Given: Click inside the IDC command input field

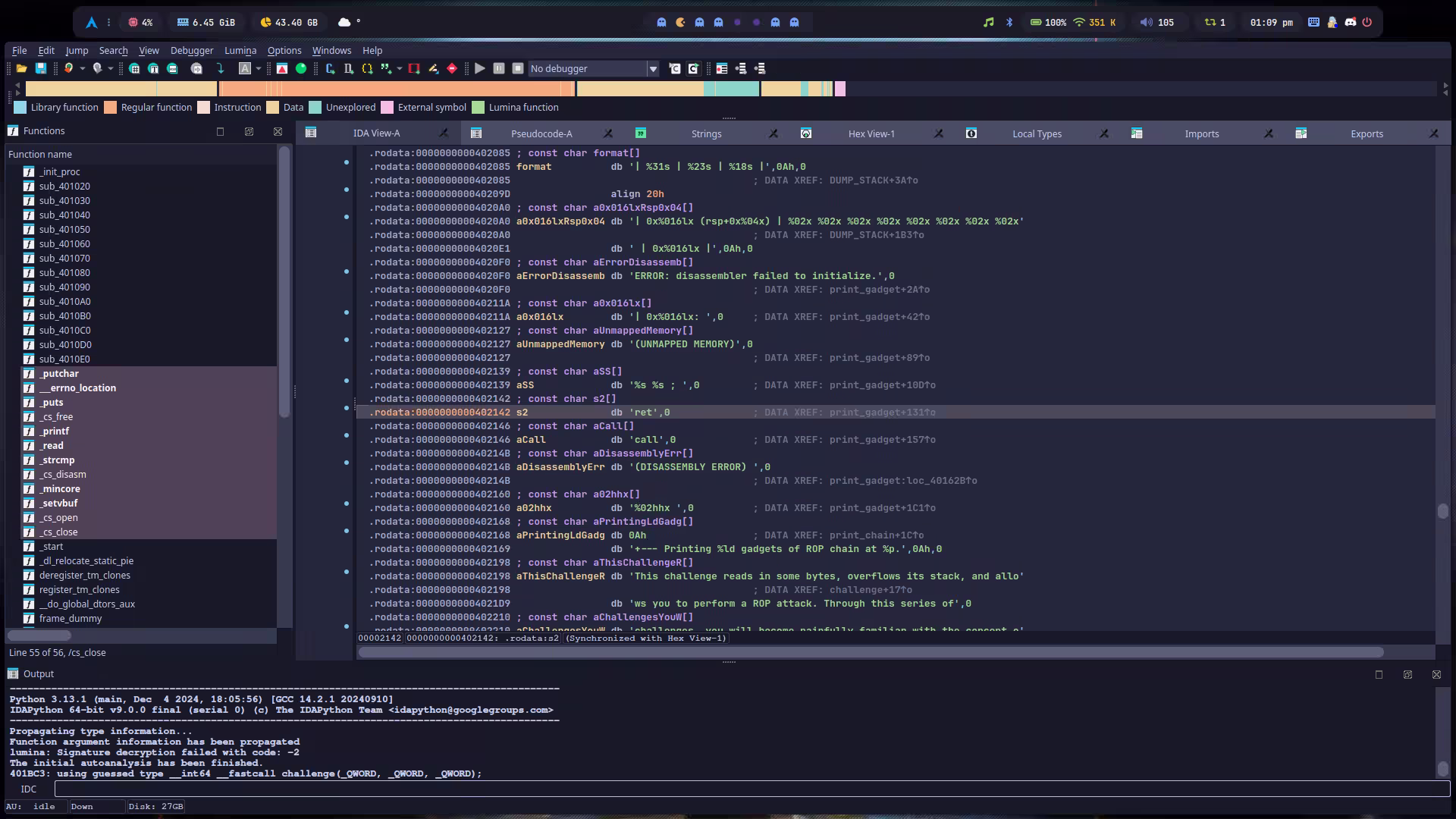Looking at the screenshot, I should click(x=751, y=789).
